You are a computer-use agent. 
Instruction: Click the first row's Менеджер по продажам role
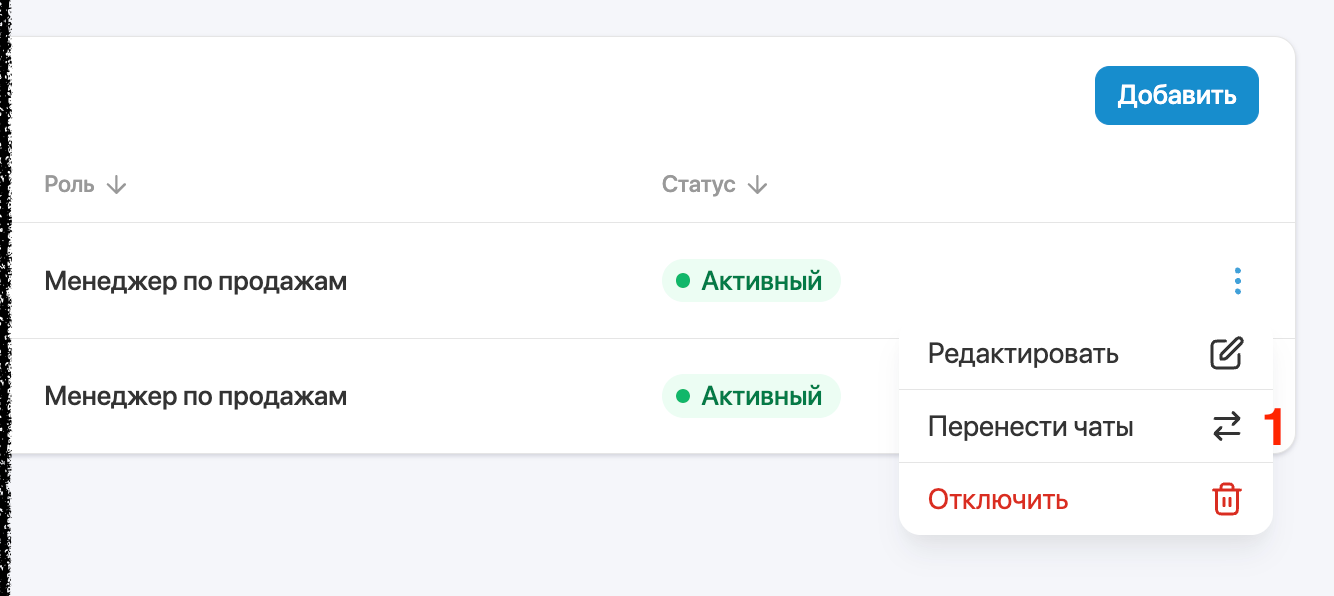click(196, 281)
